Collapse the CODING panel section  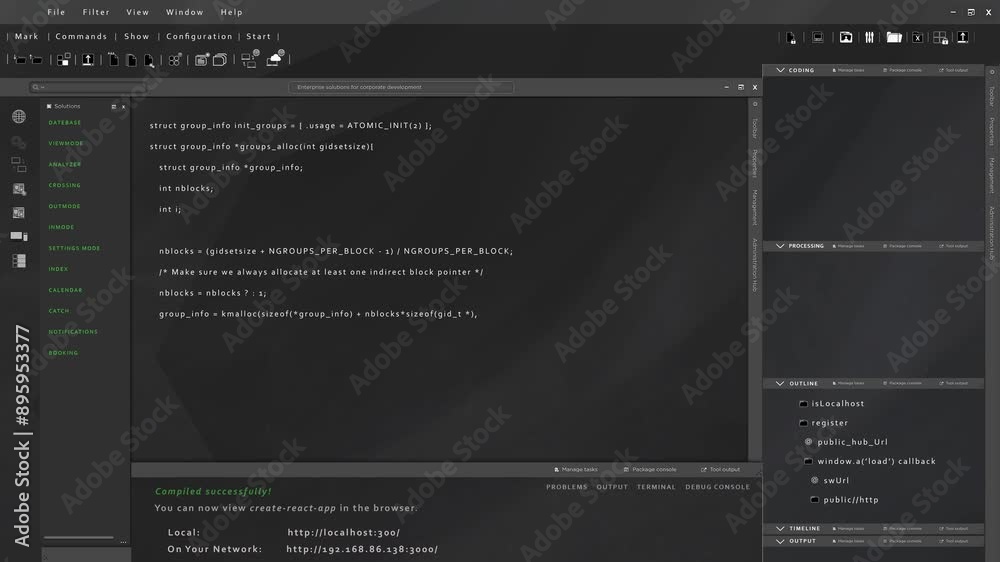[x=780, y=70]
